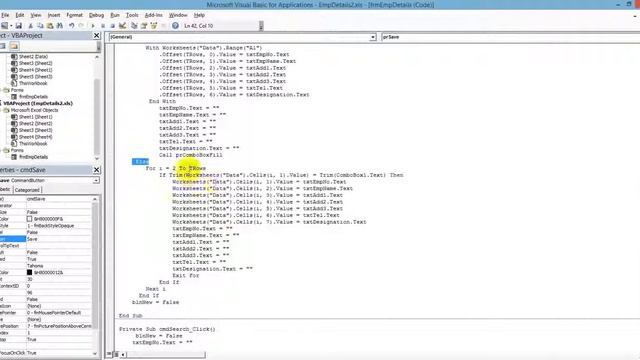Click the fmMousePointerDefault property value
The width and height of the screenshot is (640, 360).
point(59,313)
